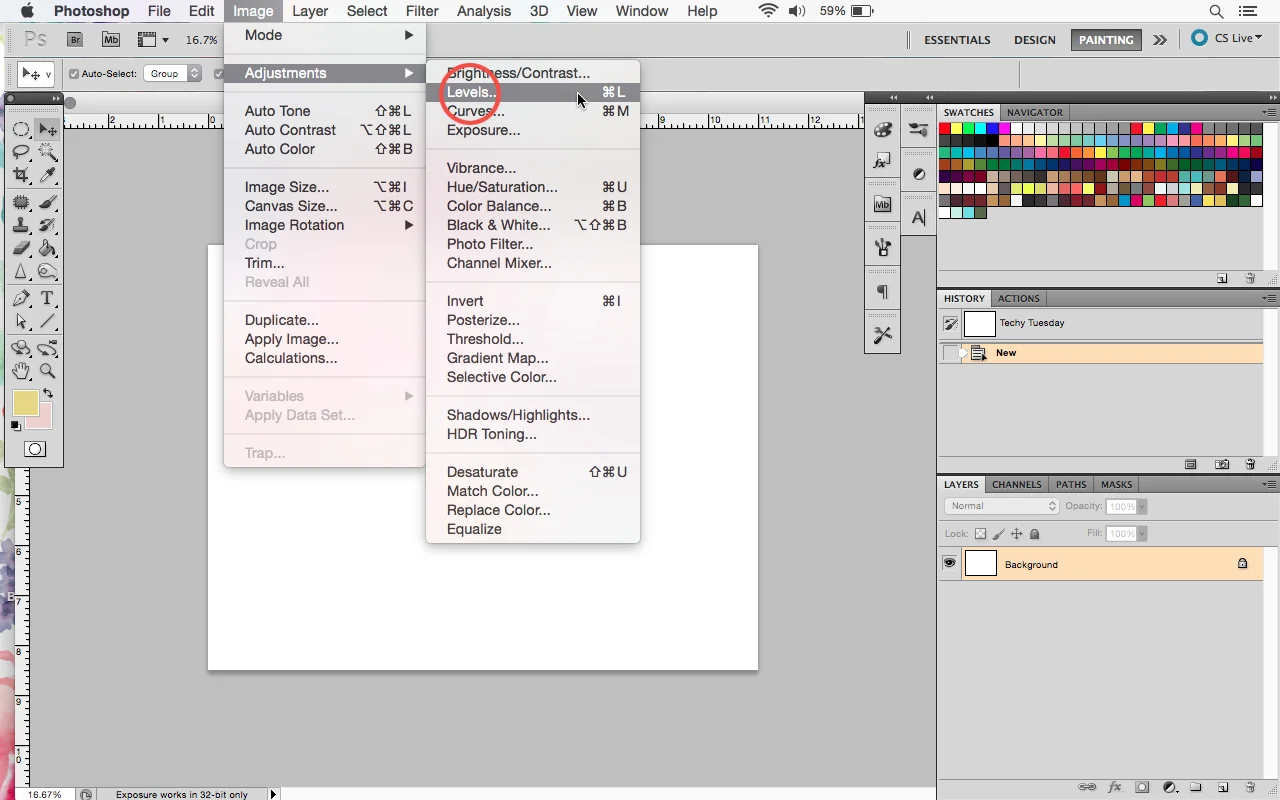1280x800 pixels.
Task: Choose Canvas Size menu item
Action: [x=325, y=206]
